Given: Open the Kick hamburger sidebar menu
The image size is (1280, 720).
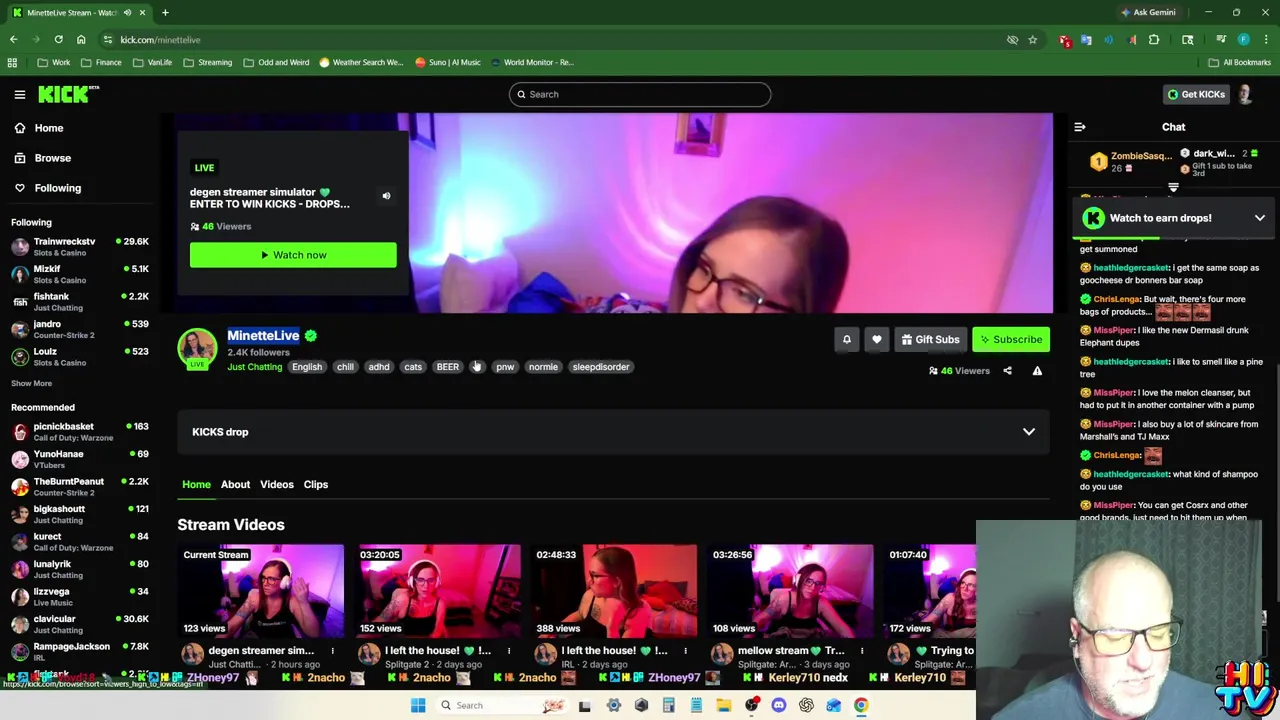Looking at the screenshot, I should click(19, 94).
